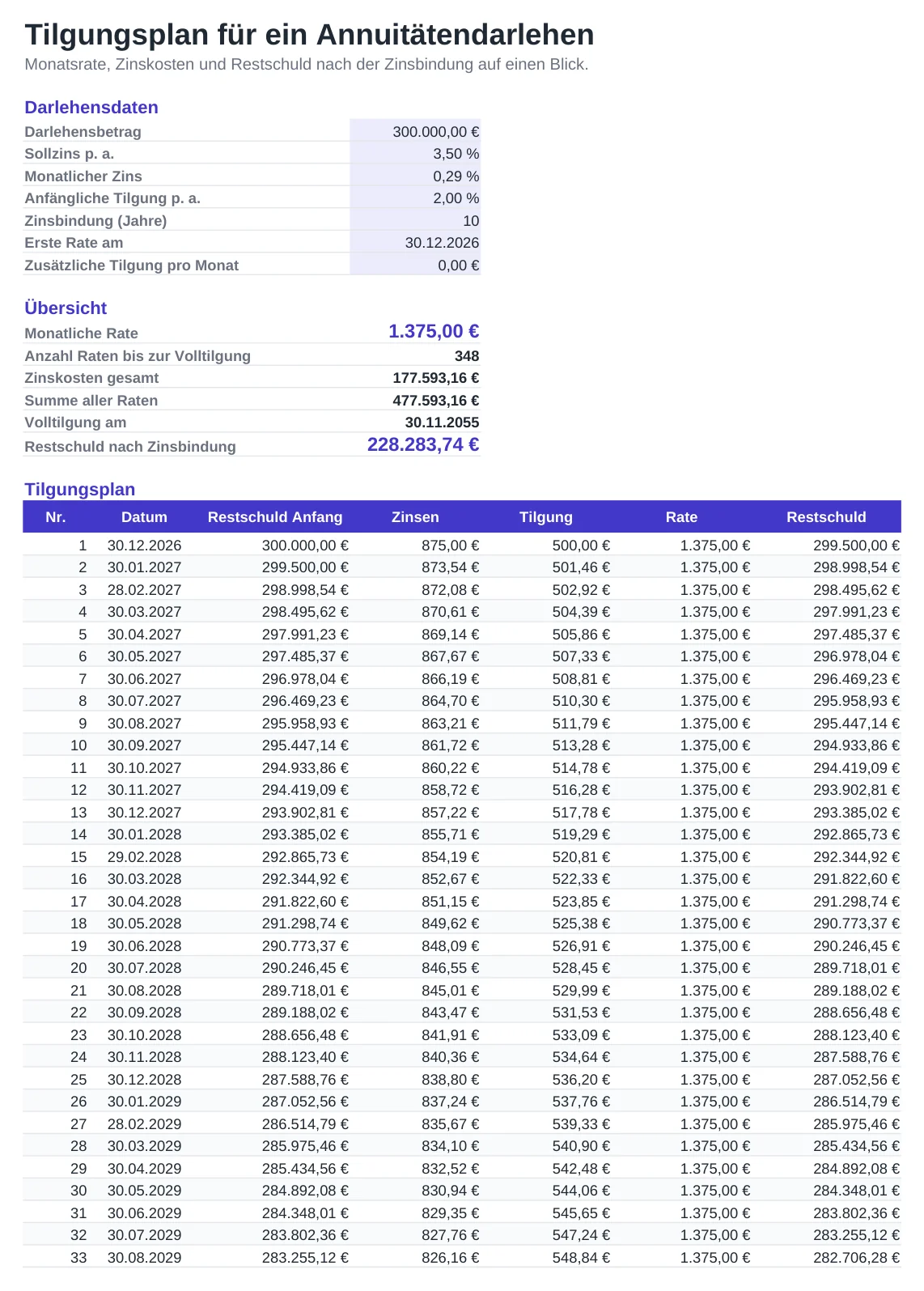Click the title Tilgungsplan für ein Annuitätendarlehen

coord(309,35)
